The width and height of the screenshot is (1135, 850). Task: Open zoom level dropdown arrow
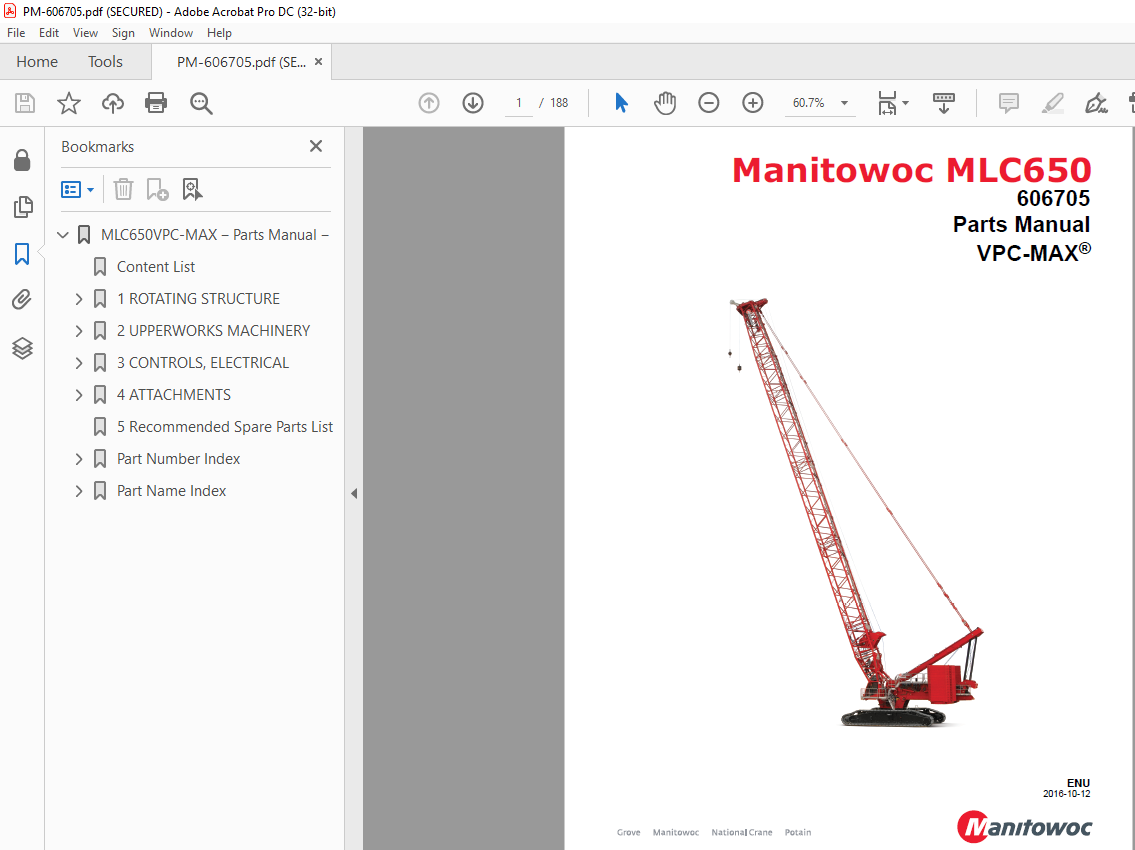coord(844,103)
